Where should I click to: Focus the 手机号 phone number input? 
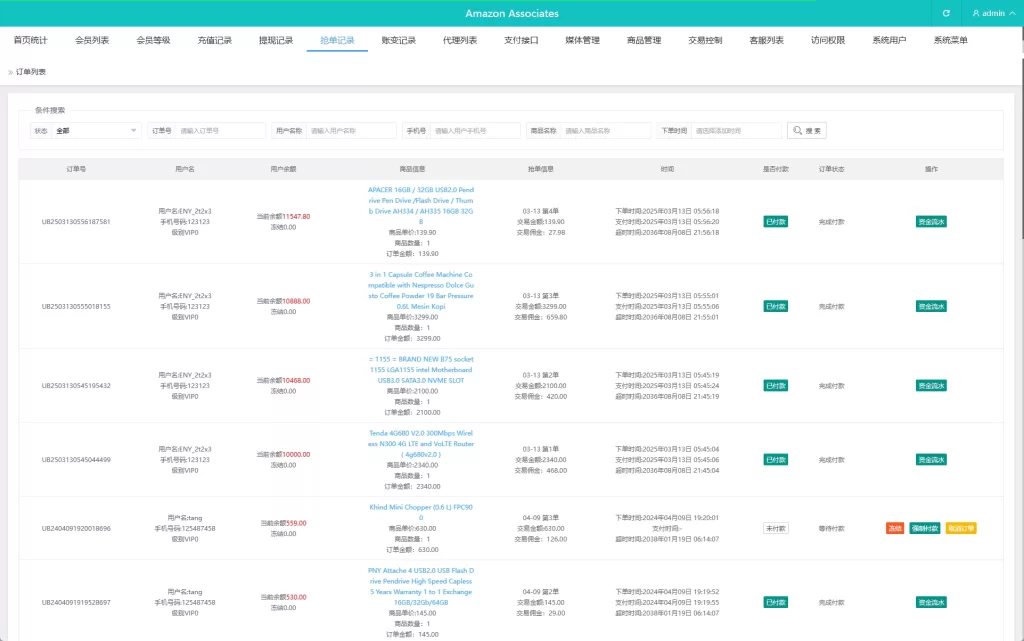click(475, 130)
